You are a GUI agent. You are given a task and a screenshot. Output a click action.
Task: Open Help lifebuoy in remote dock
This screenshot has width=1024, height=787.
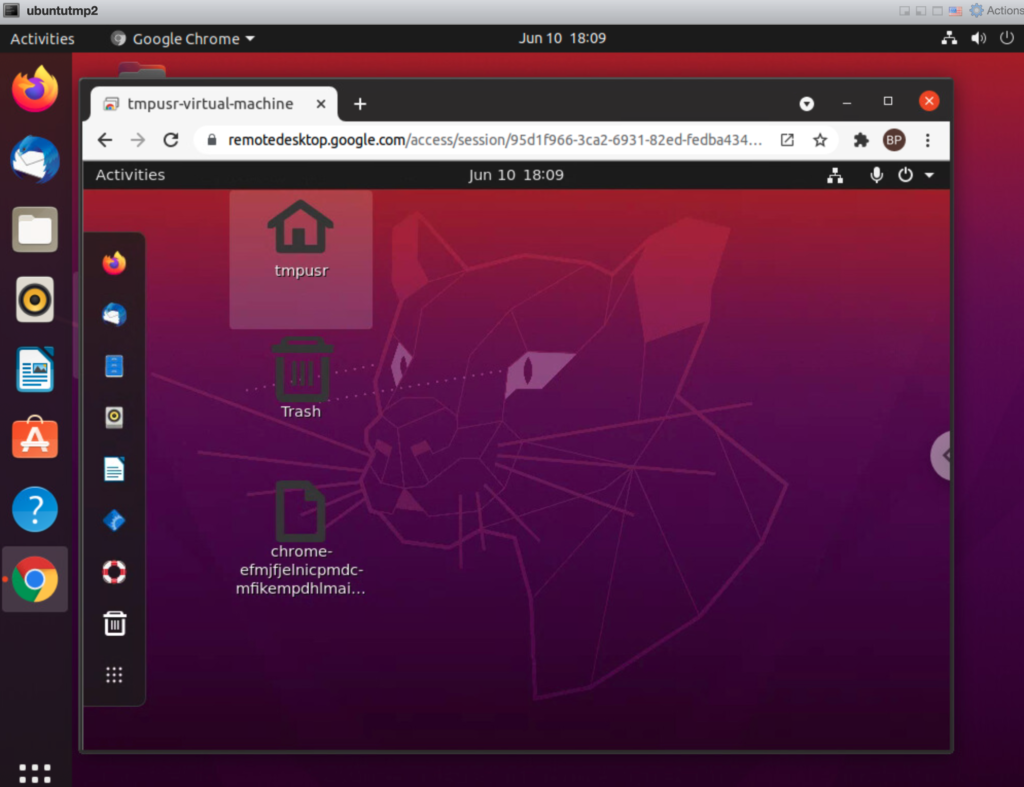click(114, 572)
